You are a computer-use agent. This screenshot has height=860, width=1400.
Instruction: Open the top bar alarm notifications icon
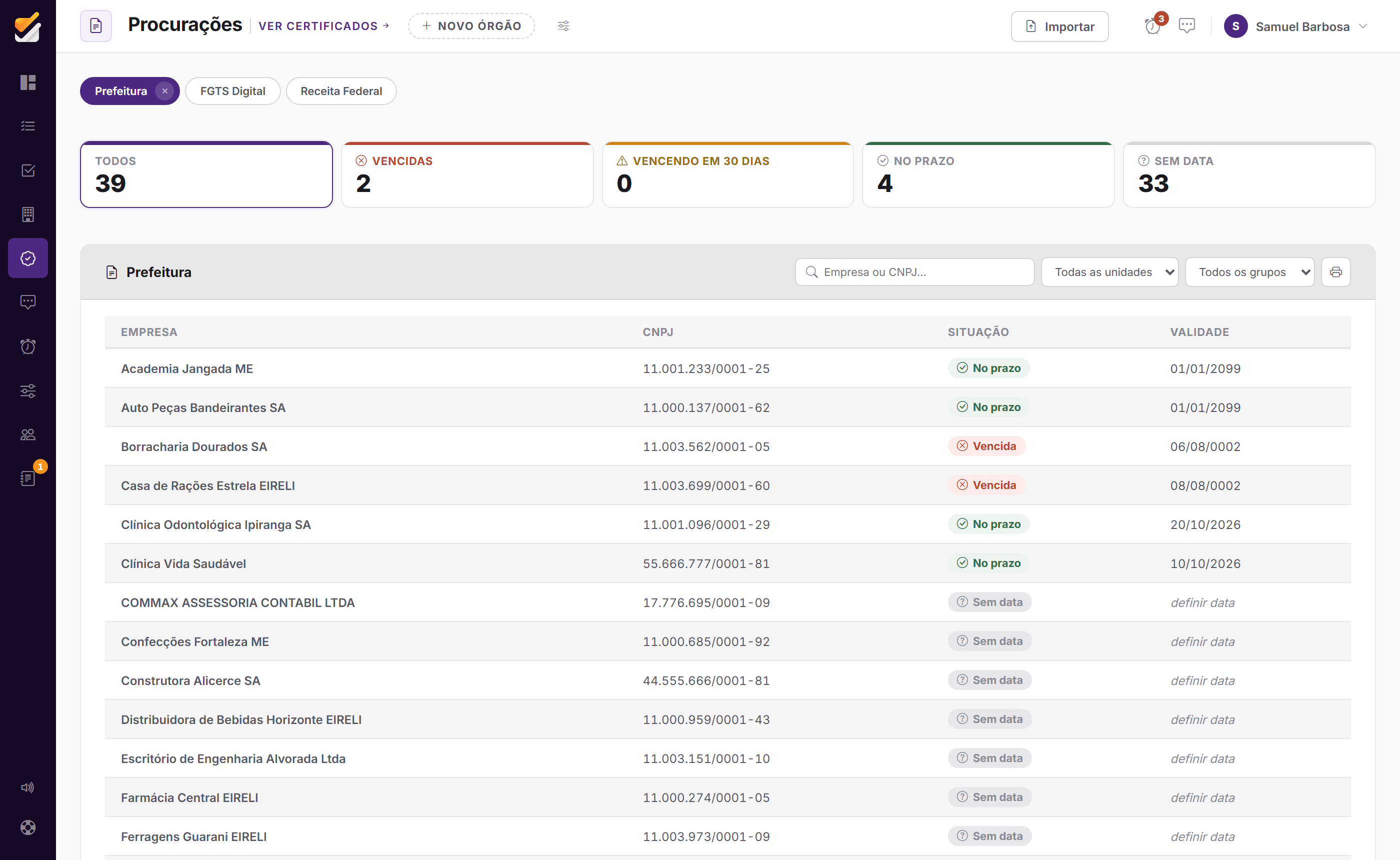pos(1153,26)
